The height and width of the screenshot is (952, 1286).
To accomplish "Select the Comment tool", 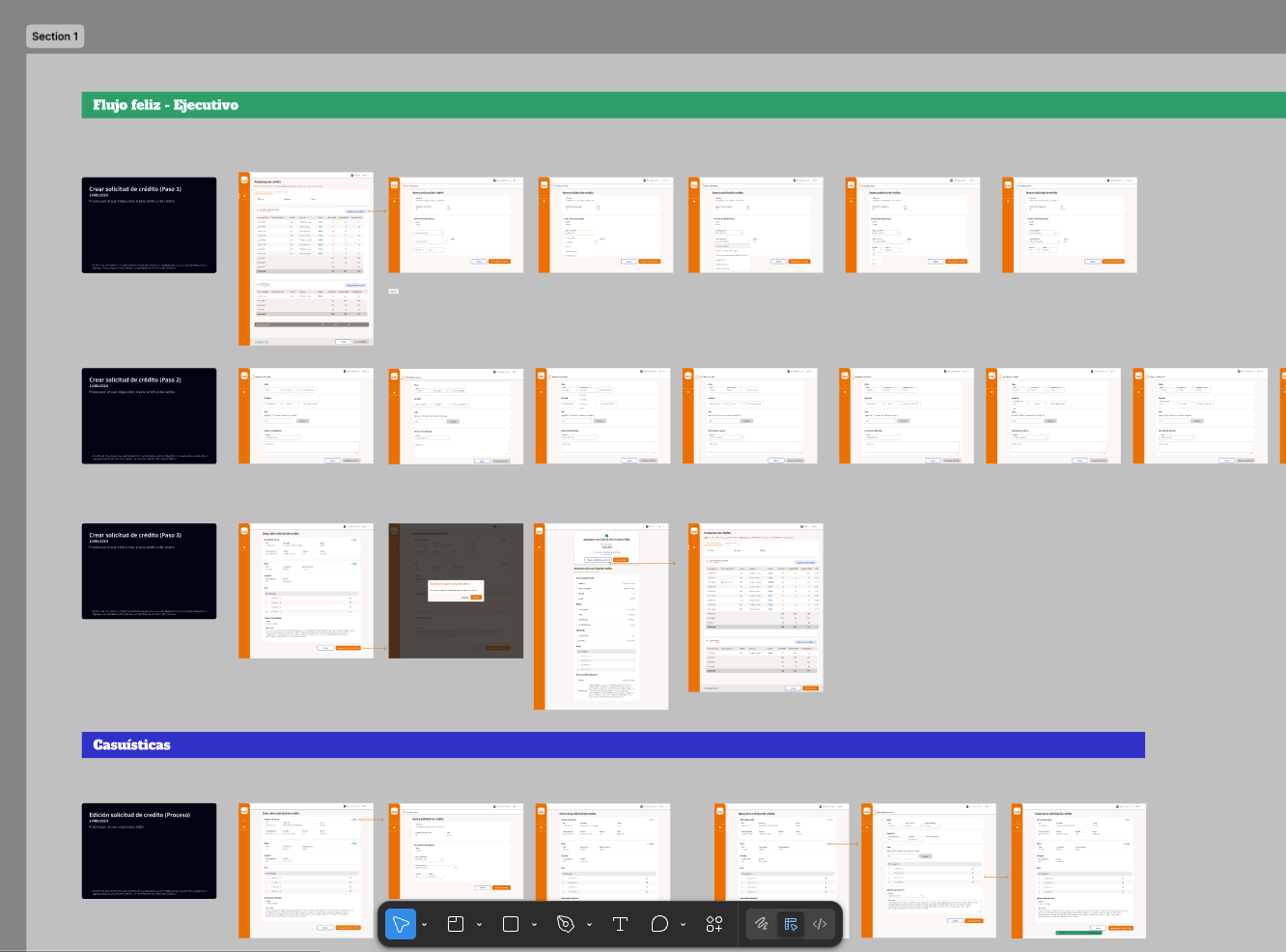I will pos(659,924).
